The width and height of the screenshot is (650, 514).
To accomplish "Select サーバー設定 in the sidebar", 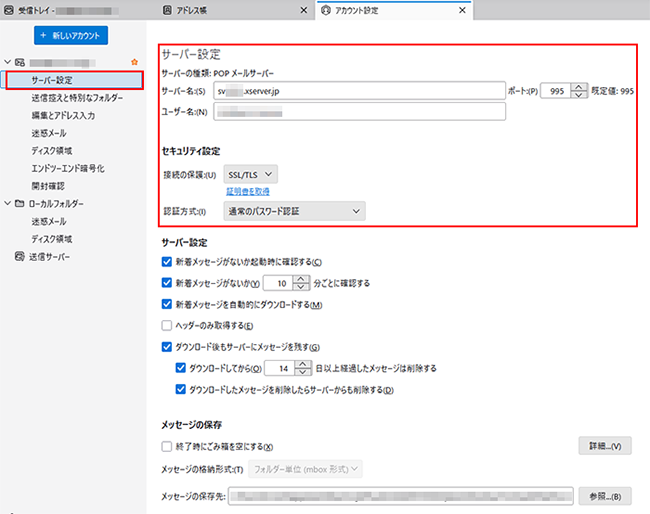I will click(75, 80).
